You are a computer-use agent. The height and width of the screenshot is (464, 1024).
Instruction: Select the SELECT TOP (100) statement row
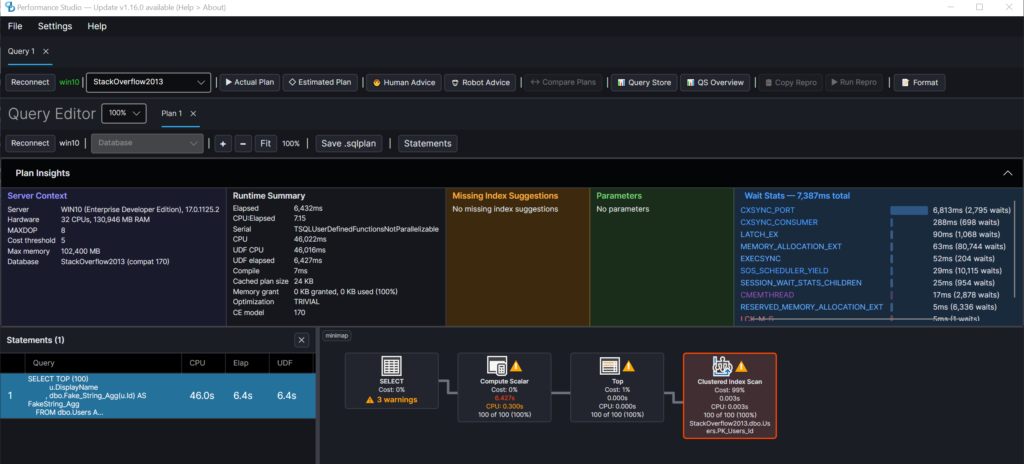[x=157, y=396]
